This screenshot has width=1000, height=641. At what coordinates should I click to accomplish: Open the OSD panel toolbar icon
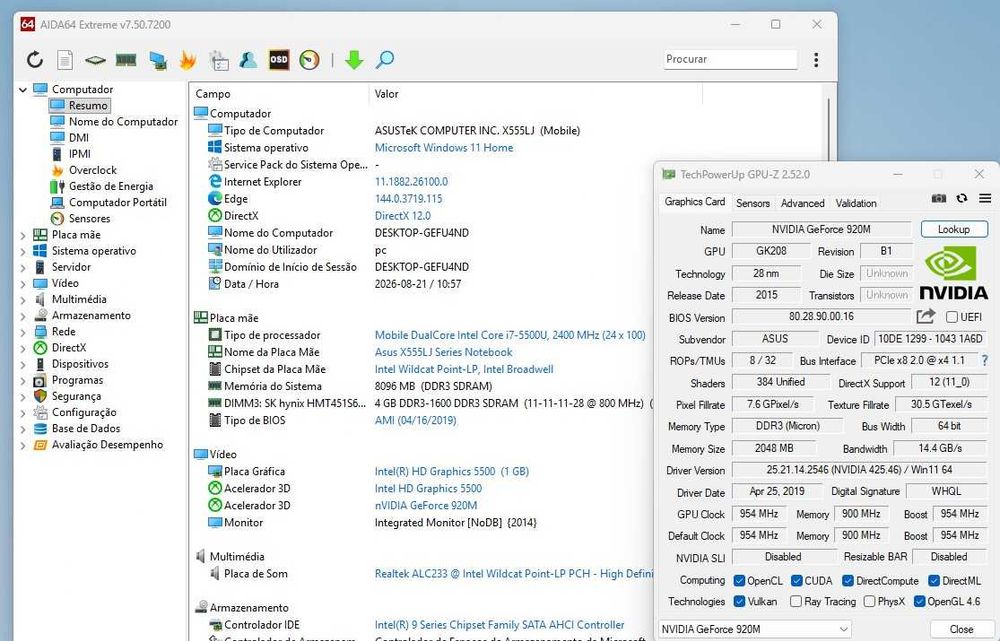pos(279,59)
